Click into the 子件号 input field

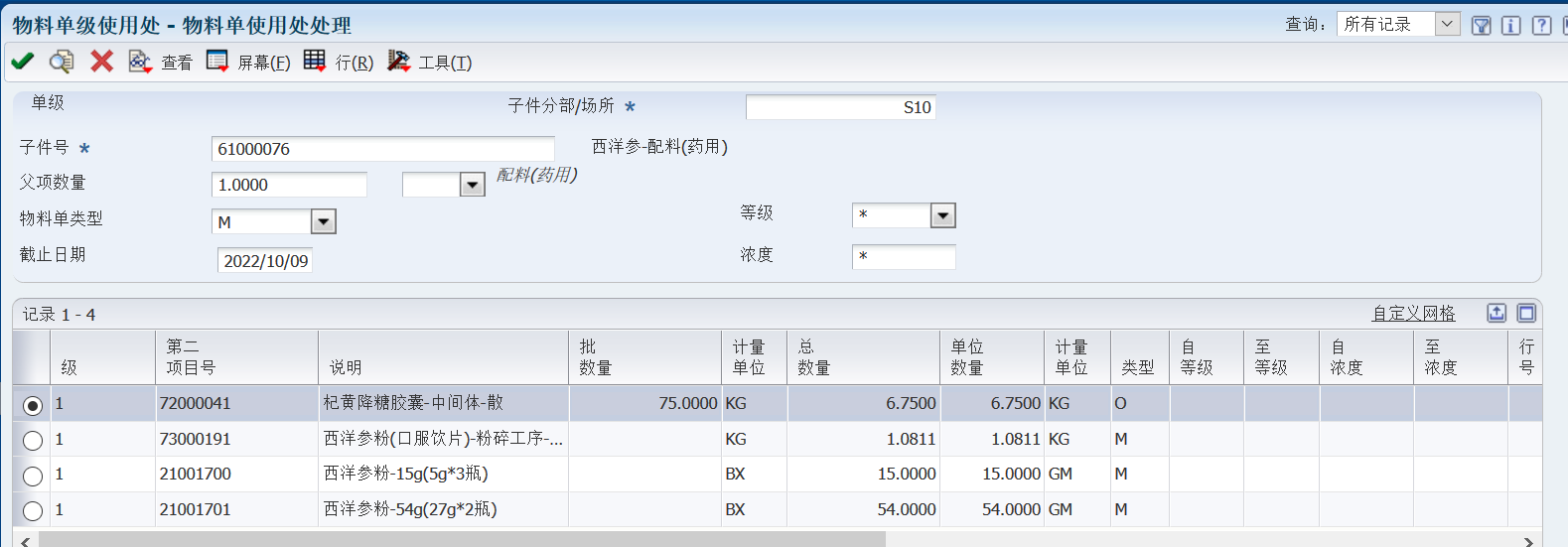[x=382, y=149]
